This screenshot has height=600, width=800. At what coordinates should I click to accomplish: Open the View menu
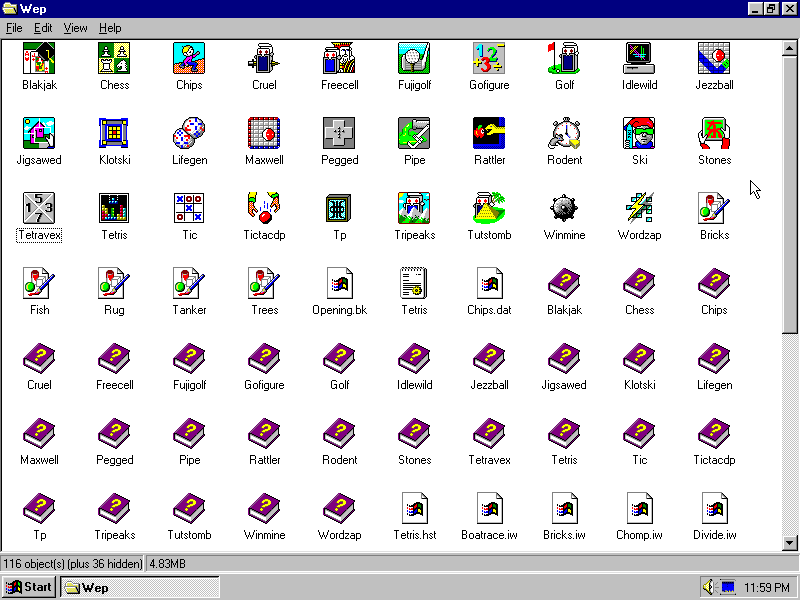[76, 28]
